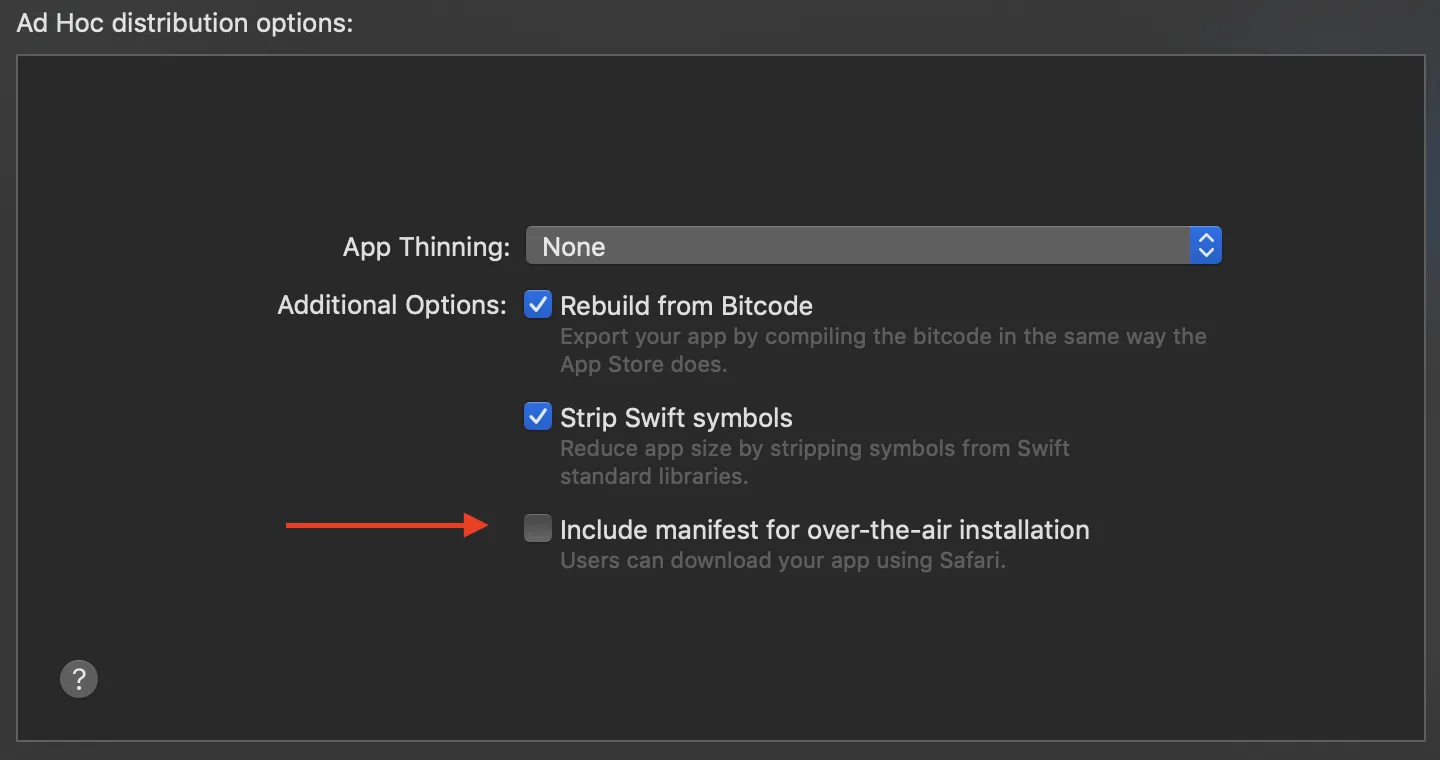Toggle the Rebuild from Bitcode checkbox
The height and width of the screenshot is (760, 1440).
pyautogui.click(x=538, y=305)
